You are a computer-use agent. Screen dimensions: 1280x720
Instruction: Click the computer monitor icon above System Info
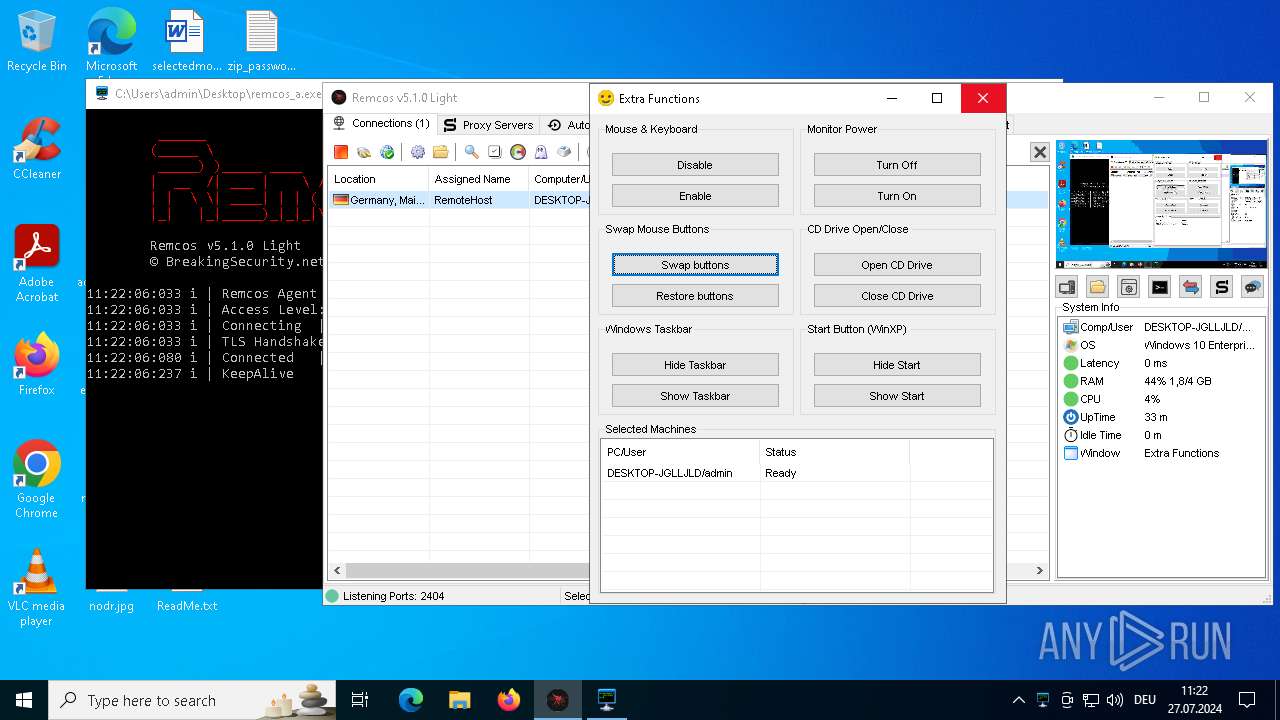coord(1068,287)
